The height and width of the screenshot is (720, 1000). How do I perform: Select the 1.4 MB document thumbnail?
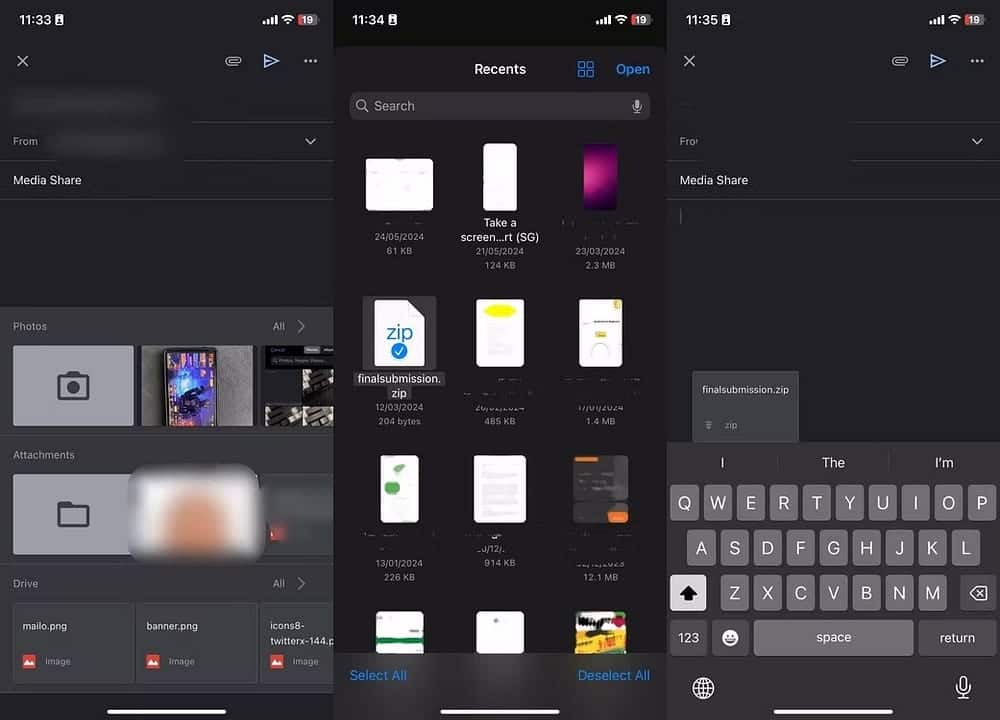click(x=600, y=333)
